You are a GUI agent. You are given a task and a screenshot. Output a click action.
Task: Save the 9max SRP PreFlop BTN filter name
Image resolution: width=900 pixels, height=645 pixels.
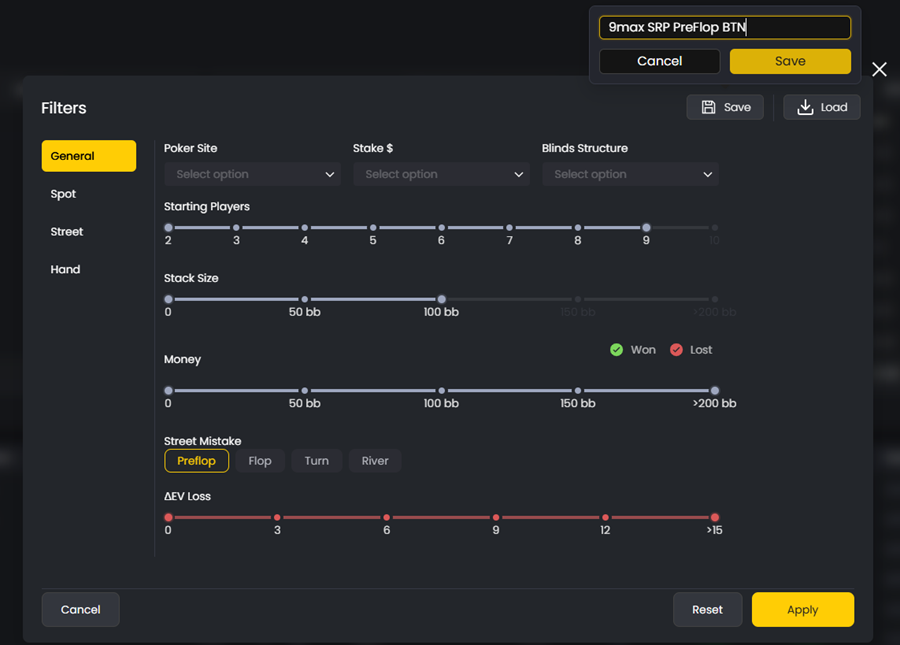pos(790,61)
